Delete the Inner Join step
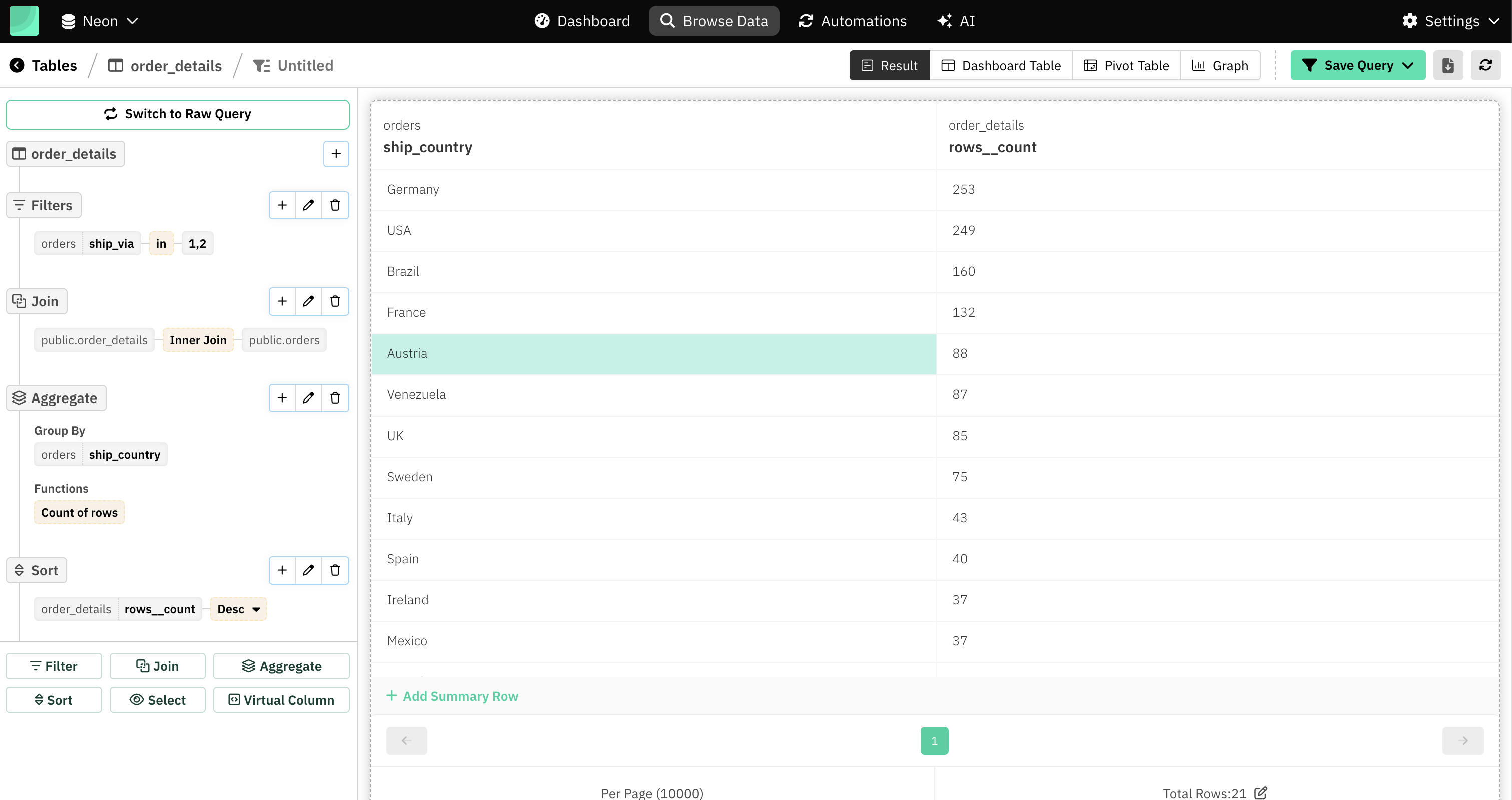Screen dimensions: 1512x800 click(x=335, y=301)
